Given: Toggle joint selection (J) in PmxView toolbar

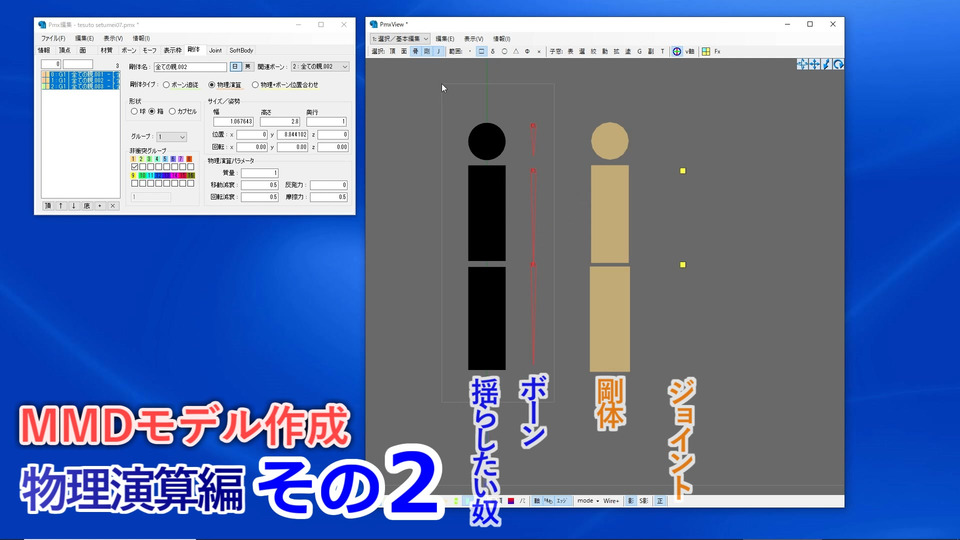Looking at the screenshot, I should tap(438, 51).
